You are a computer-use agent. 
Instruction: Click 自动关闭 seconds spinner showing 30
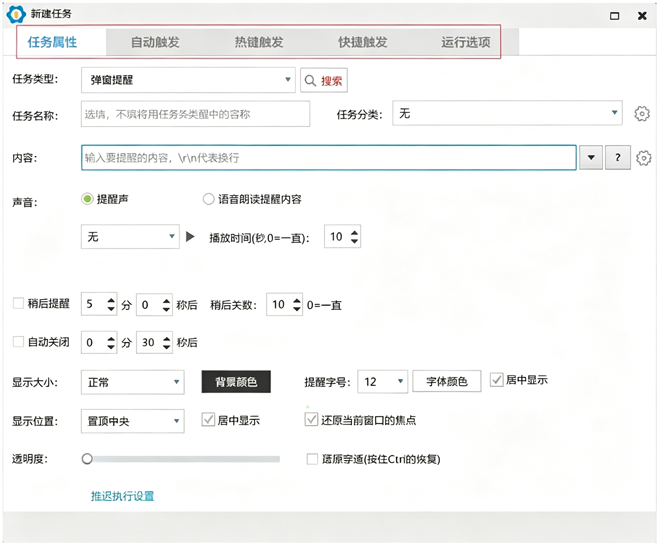tap(154, 343)
